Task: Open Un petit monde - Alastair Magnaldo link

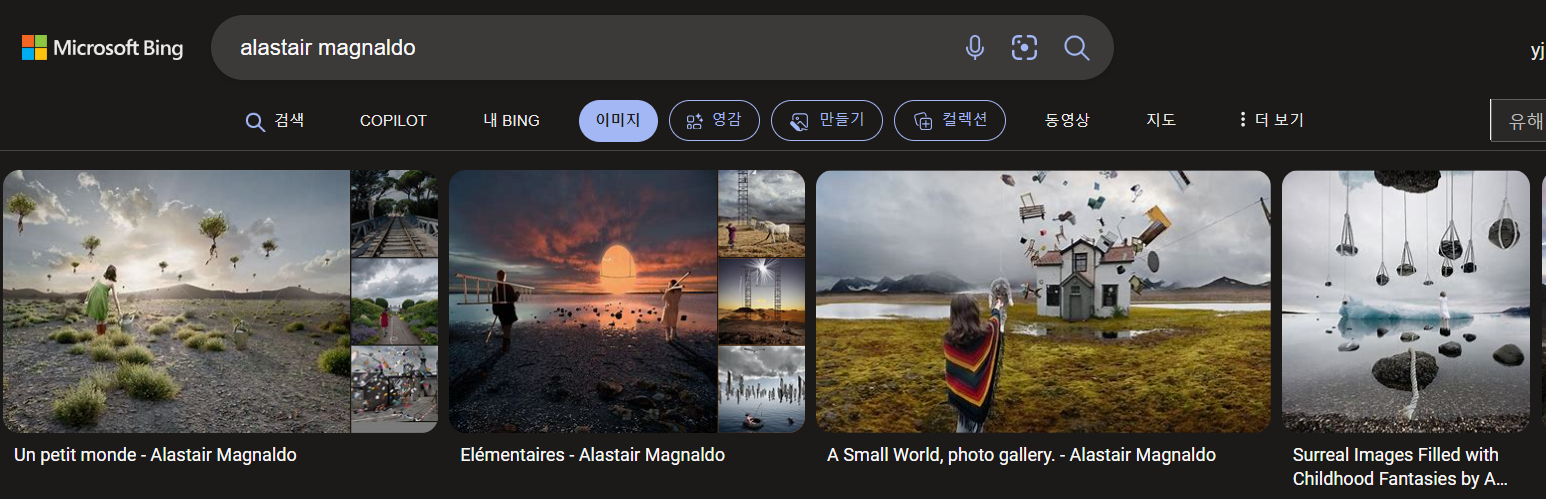Action: click(x=155, y=455)
